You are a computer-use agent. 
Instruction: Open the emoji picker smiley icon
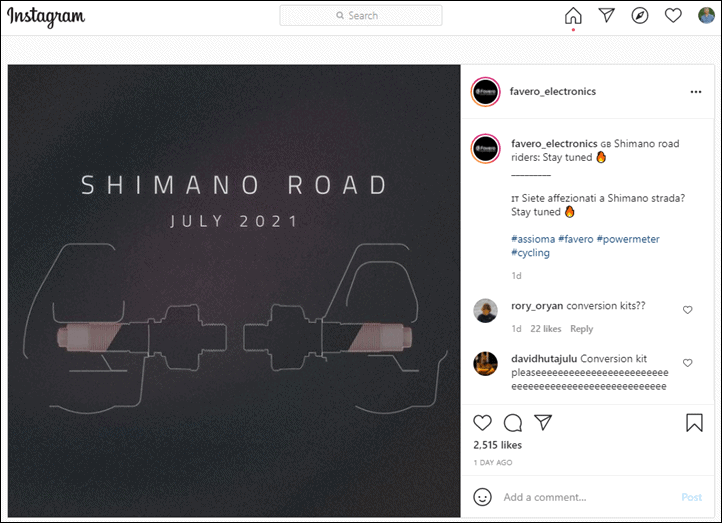(483, 497)
